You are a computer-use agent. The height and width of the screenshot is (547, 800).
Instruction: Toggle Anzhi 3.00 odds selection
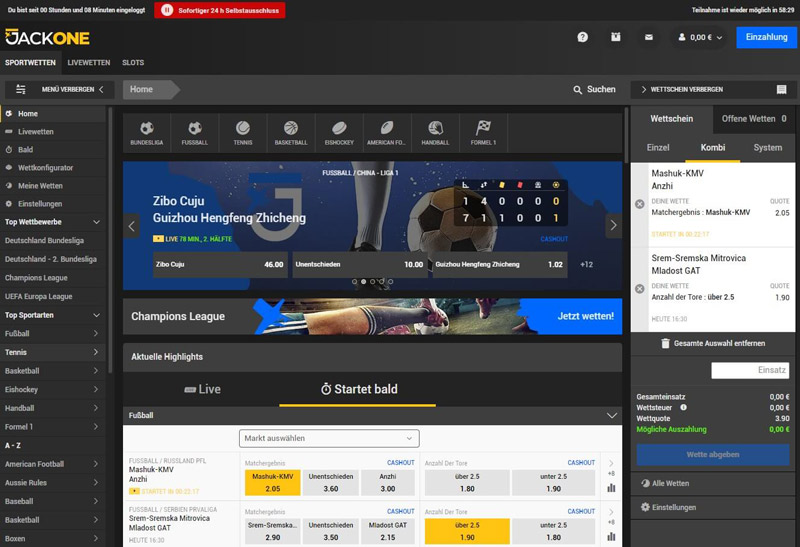point(388,483)
